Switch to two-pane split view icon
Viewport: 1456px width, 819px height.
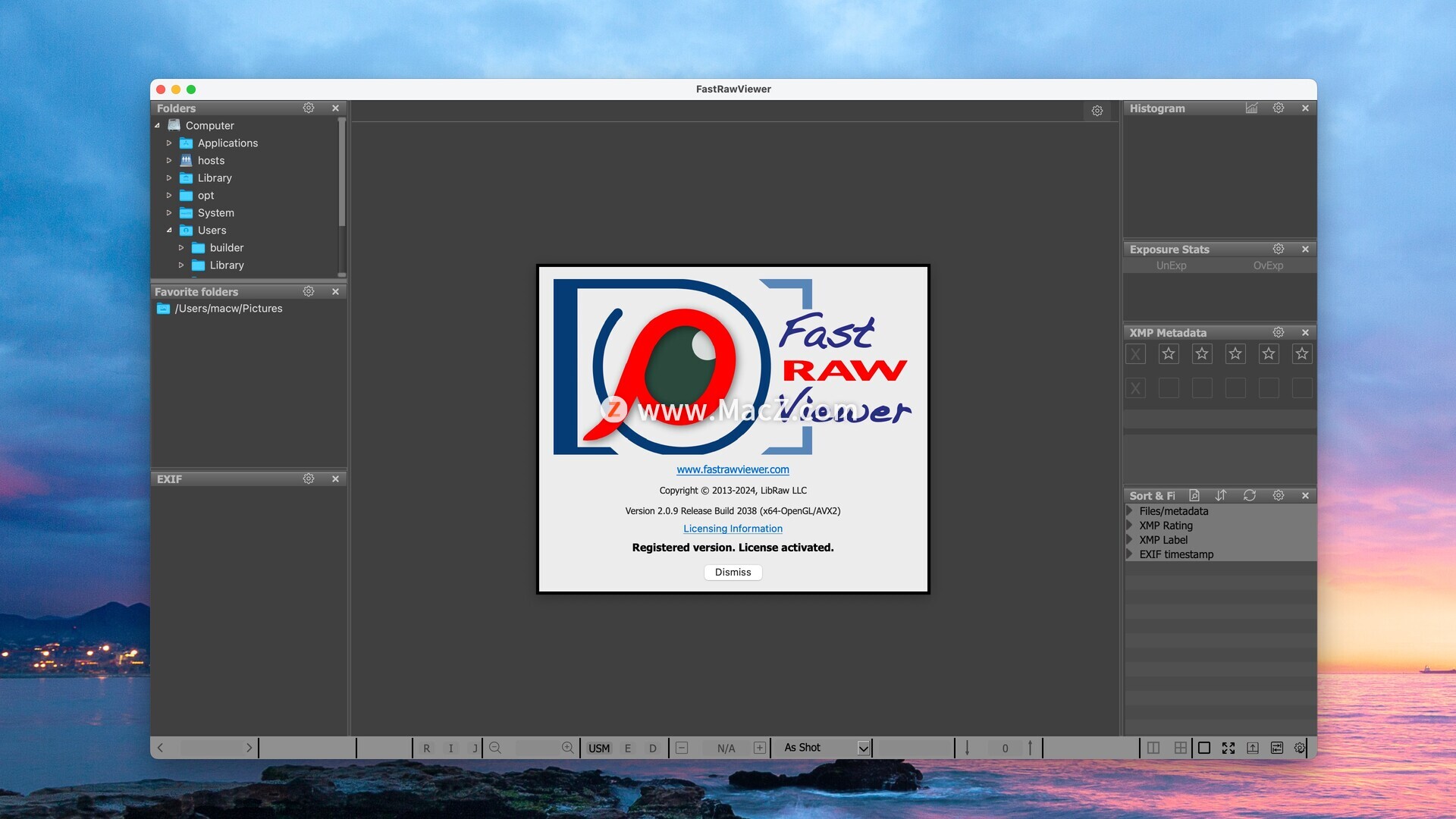[1153, 748]
